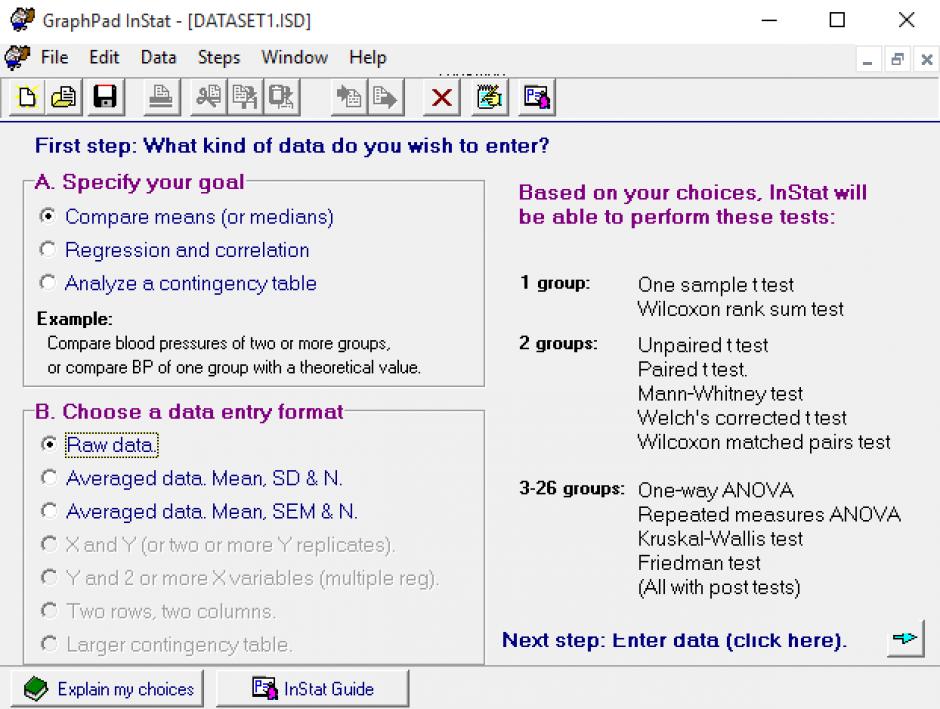Screen dimensions: 940x709
Task: Click the 'Repeated measures ANOVA' text
Action: click(769, 515)
